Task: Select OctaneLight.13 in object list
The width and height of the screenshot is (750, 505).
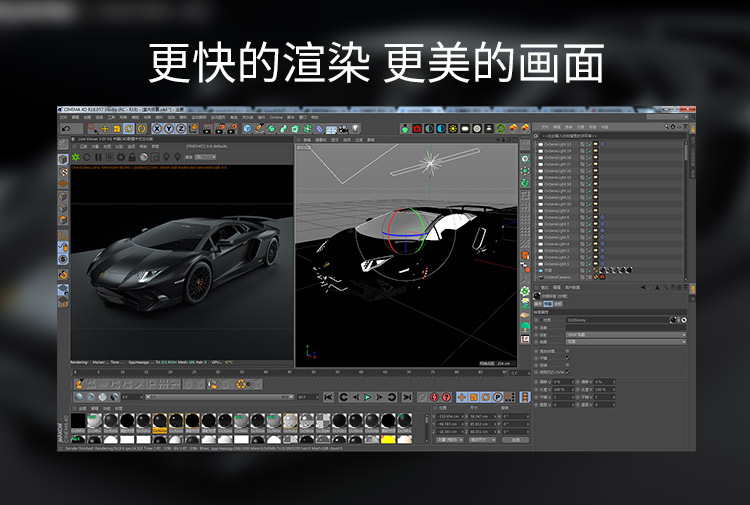Action: pyautogui.click(x=558, y=144)
